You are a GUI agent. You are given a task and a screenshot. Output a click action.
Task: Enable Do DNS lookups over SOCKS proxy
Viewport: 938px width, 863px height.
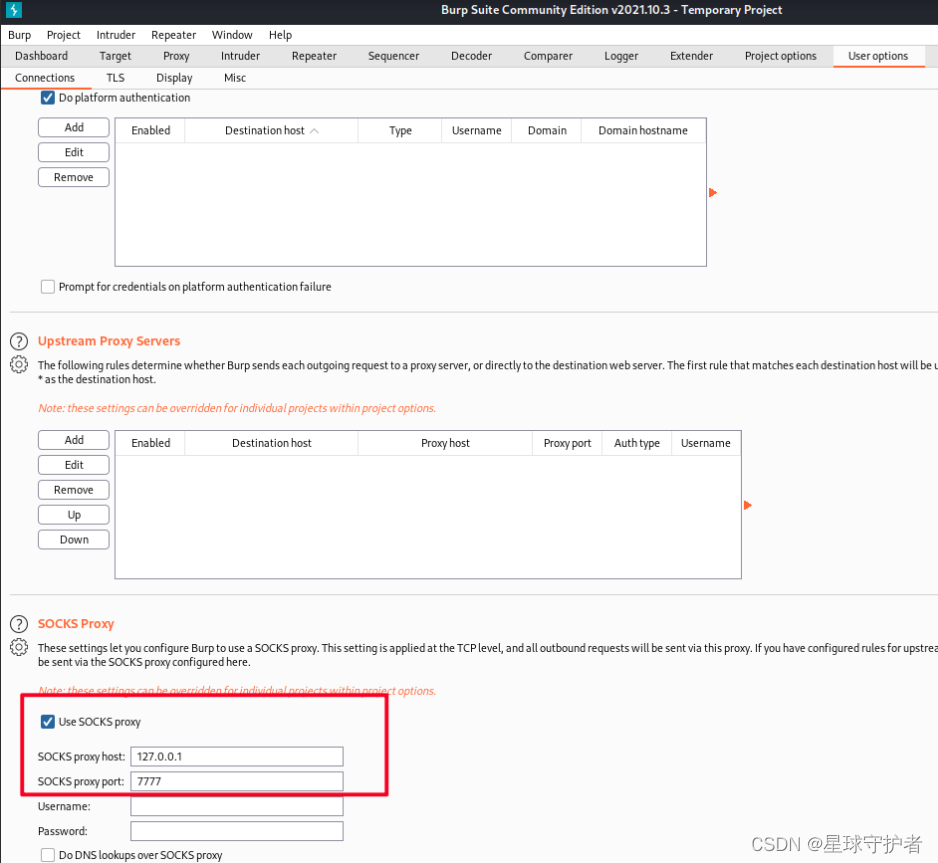48,855
